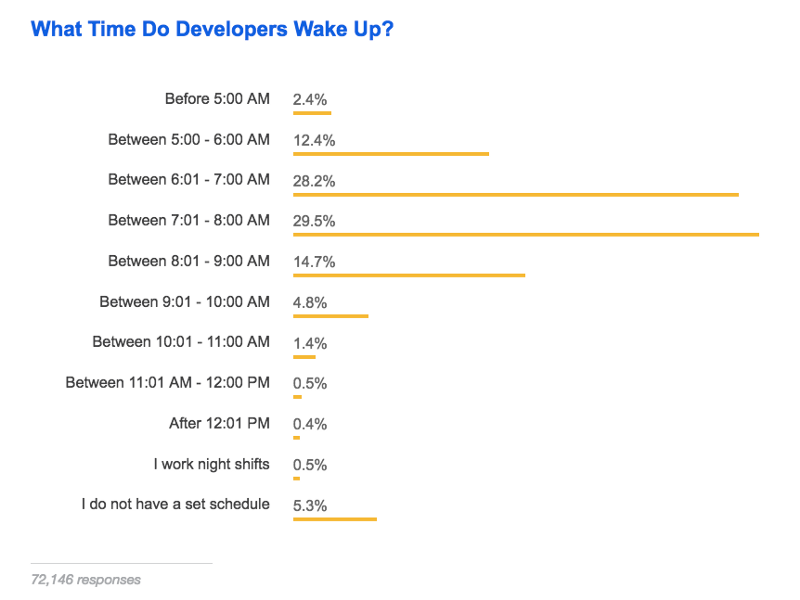
Task: Click the 'Before 5:00 AM' label
Action: tap(217, 99)
